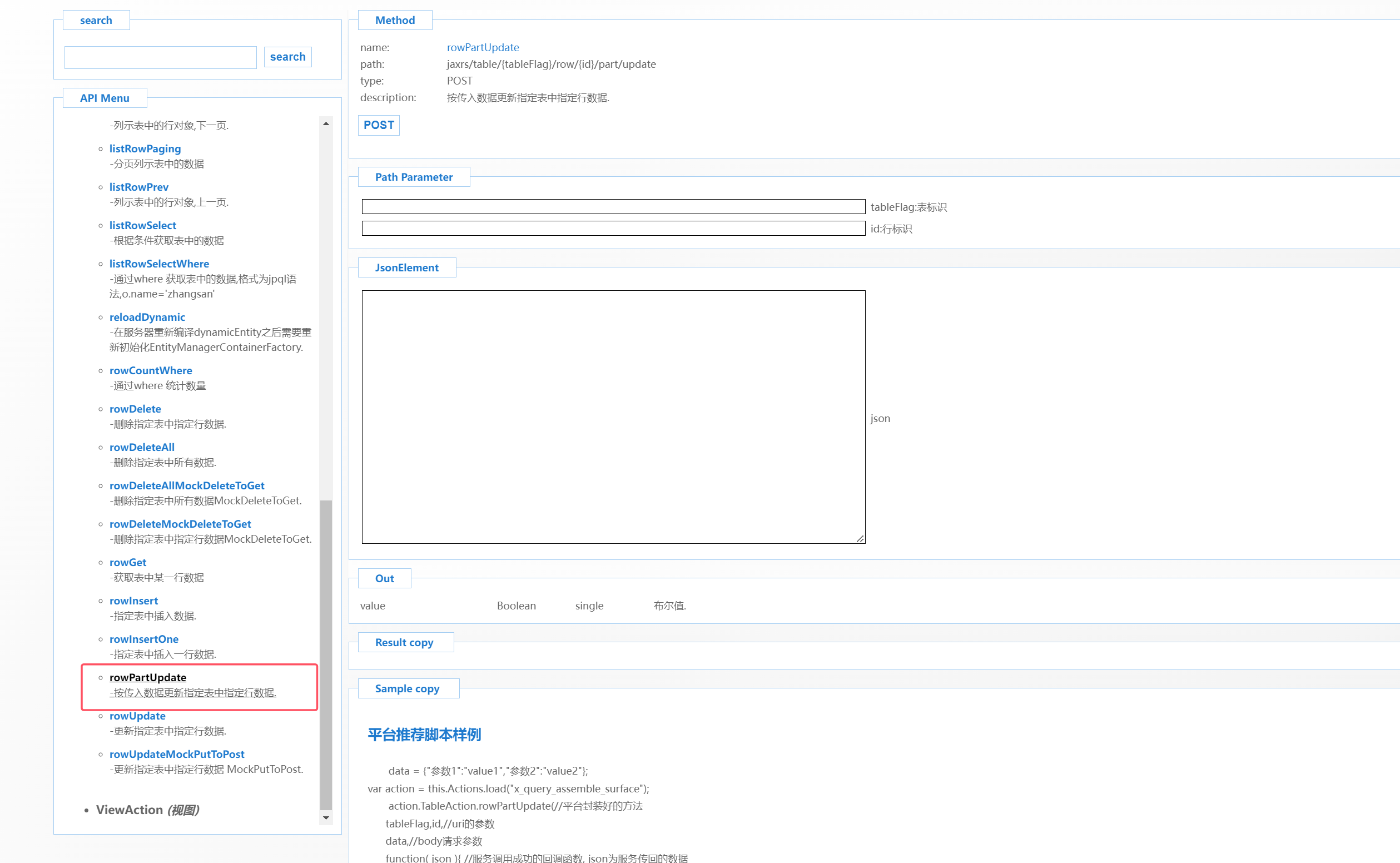Click the rowPartUpdate method name link
Screen dimensions: 1400x863
click(x=483, y=47)
